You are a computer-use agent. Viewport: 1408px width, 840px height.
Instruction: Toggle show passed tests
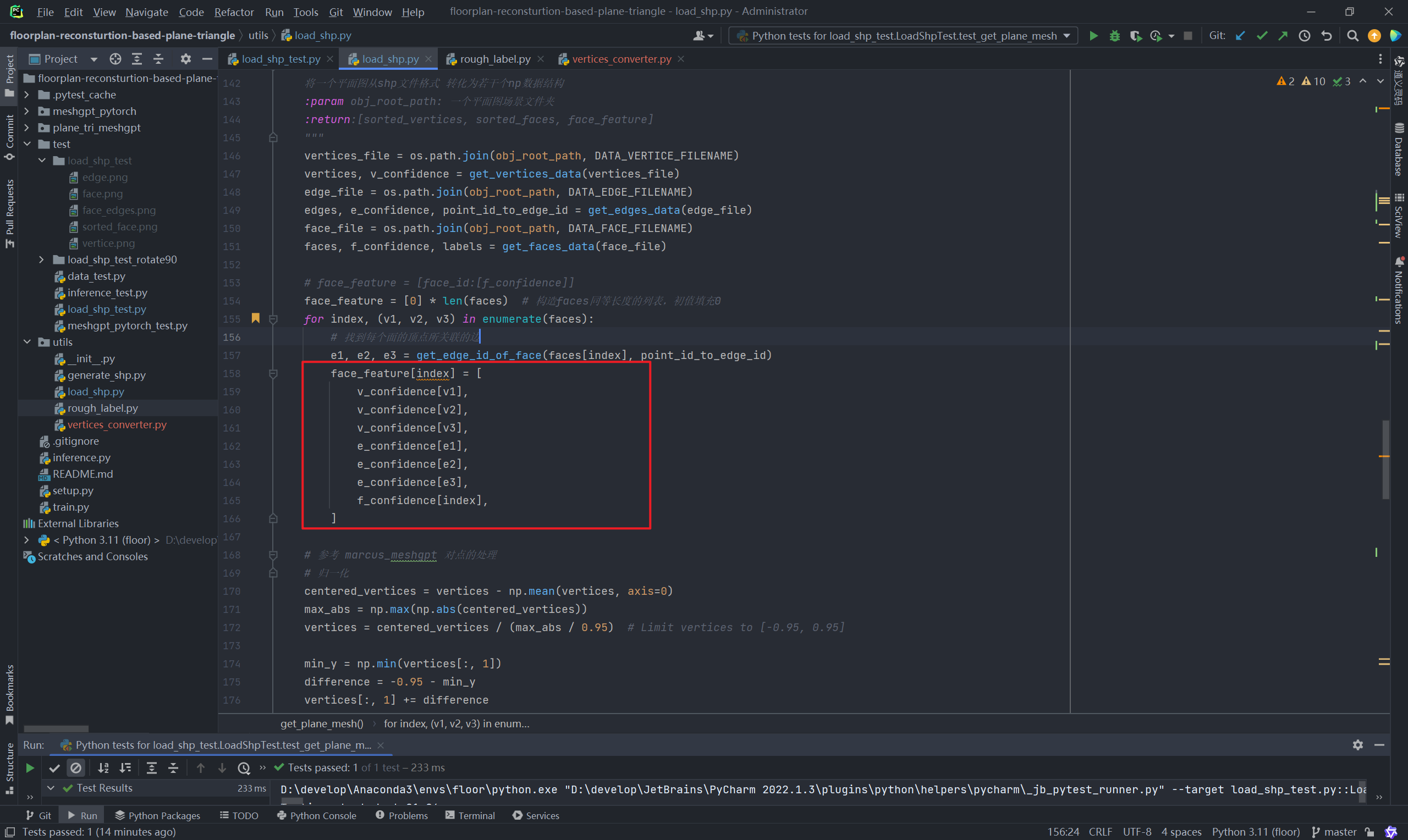[x=54, y=768]
